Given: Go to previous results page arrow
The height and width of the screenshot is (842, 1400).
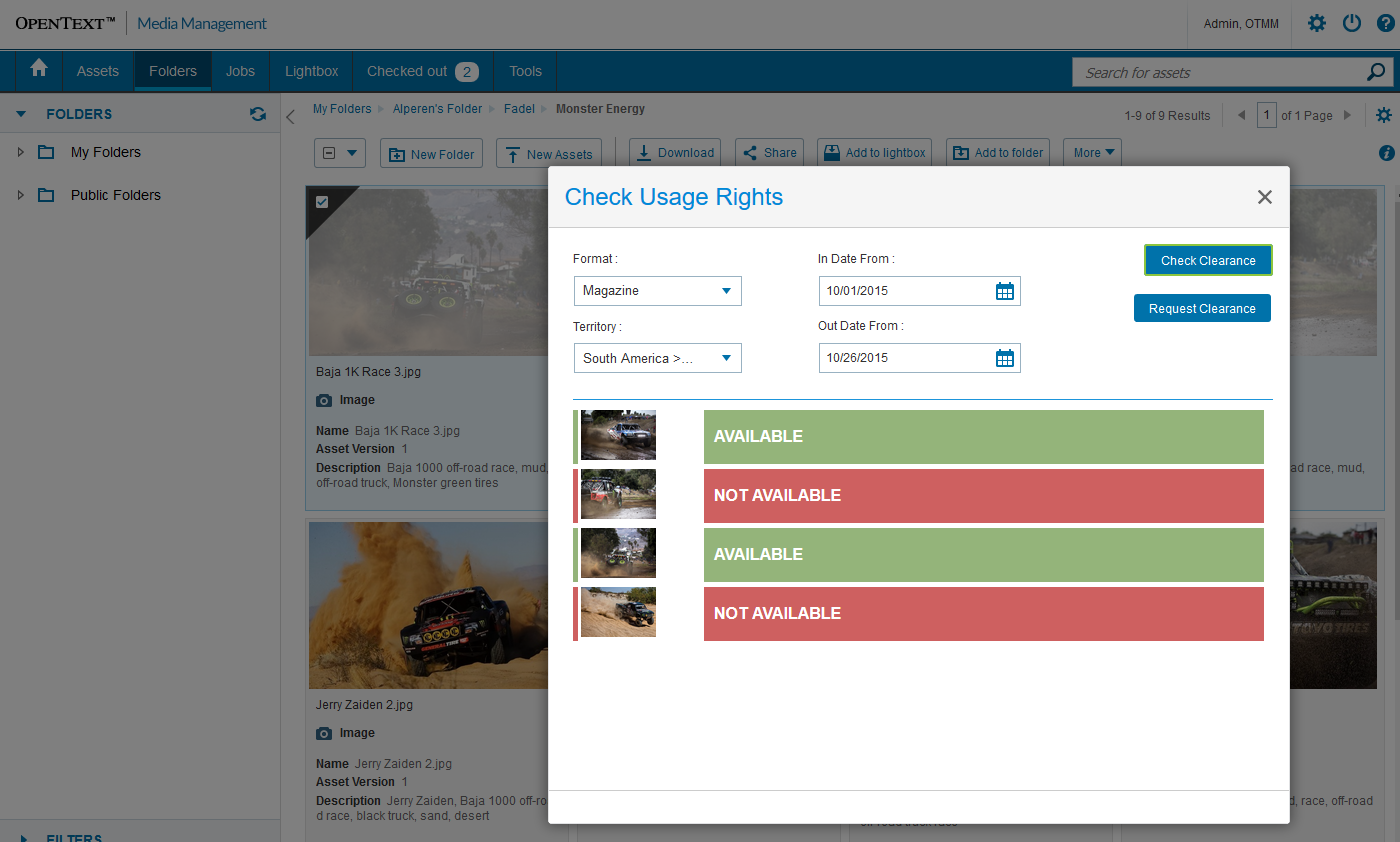Looking at the screenshot, I should tap(1242, 115).
